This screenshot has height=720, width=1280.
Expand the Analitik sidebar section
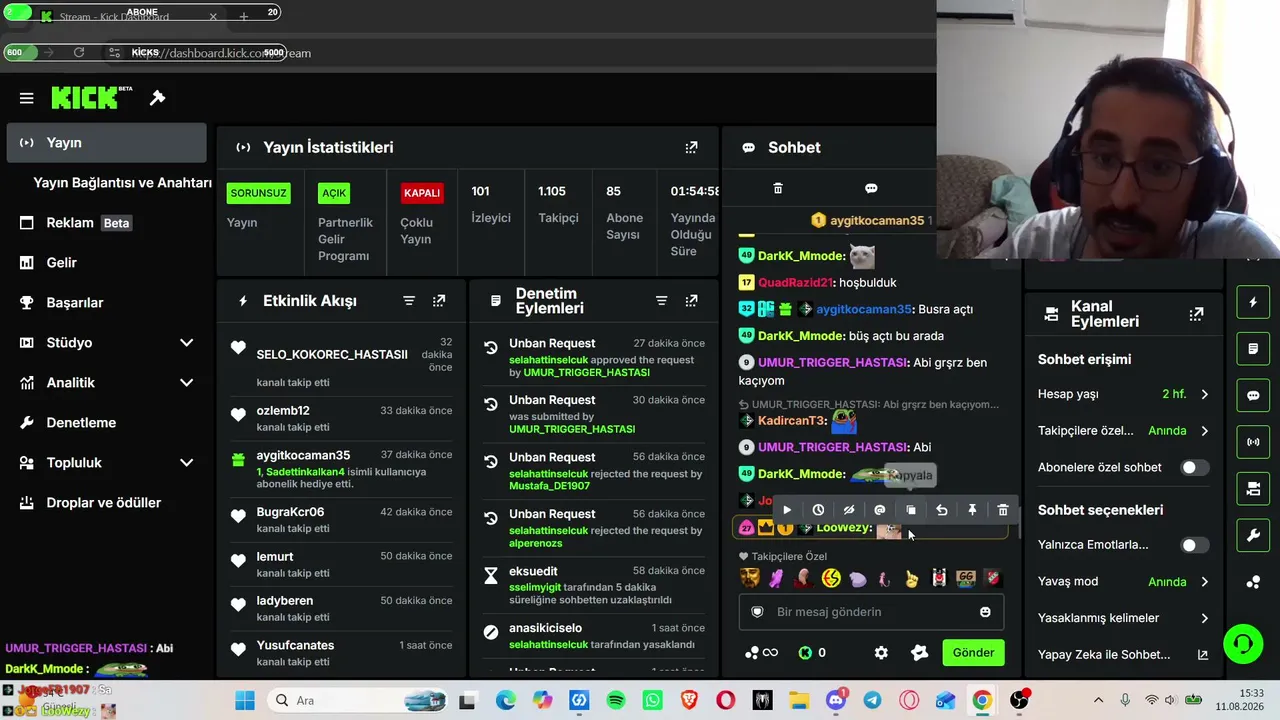186,383
